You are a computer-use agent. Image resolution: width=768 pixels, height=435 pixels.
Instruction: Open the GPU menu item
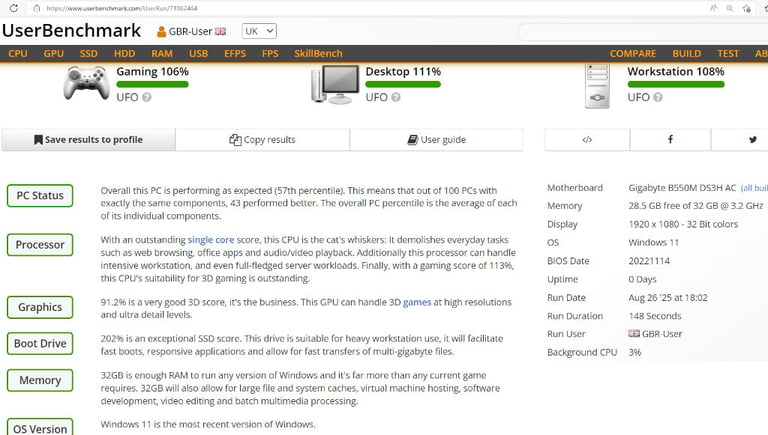[53, 53]
